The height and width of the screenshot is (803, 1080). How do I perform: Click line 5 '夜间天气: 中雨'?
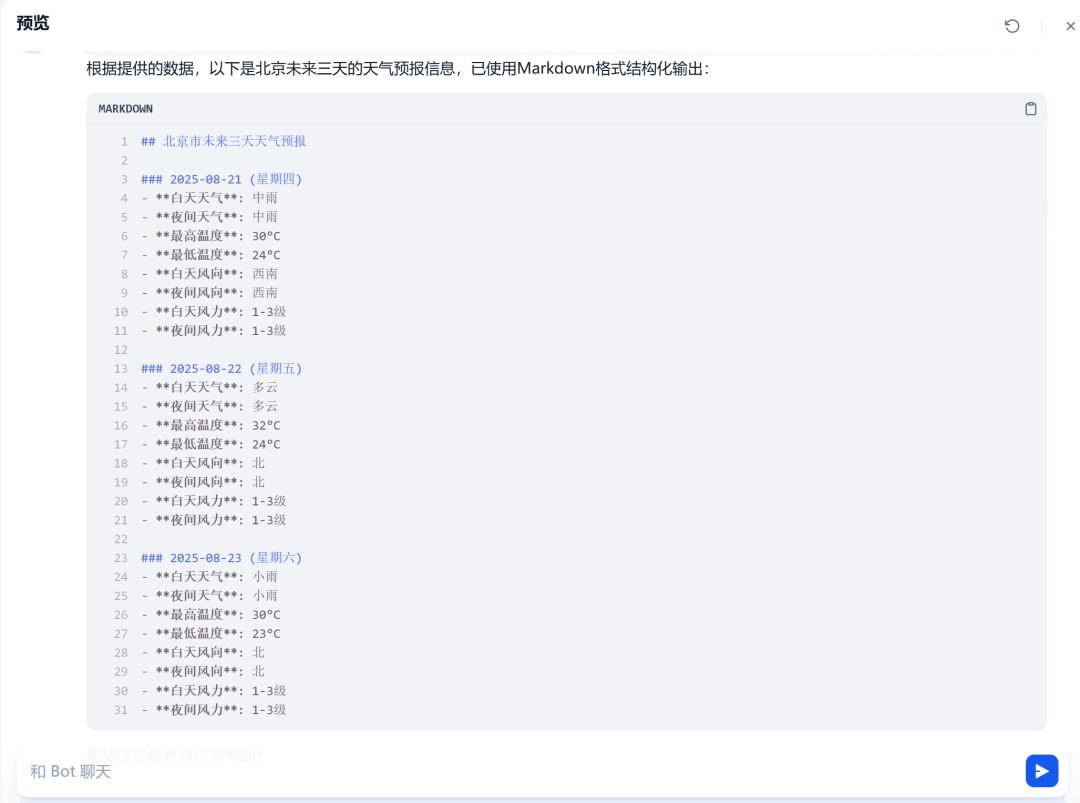tap(209, 217)
